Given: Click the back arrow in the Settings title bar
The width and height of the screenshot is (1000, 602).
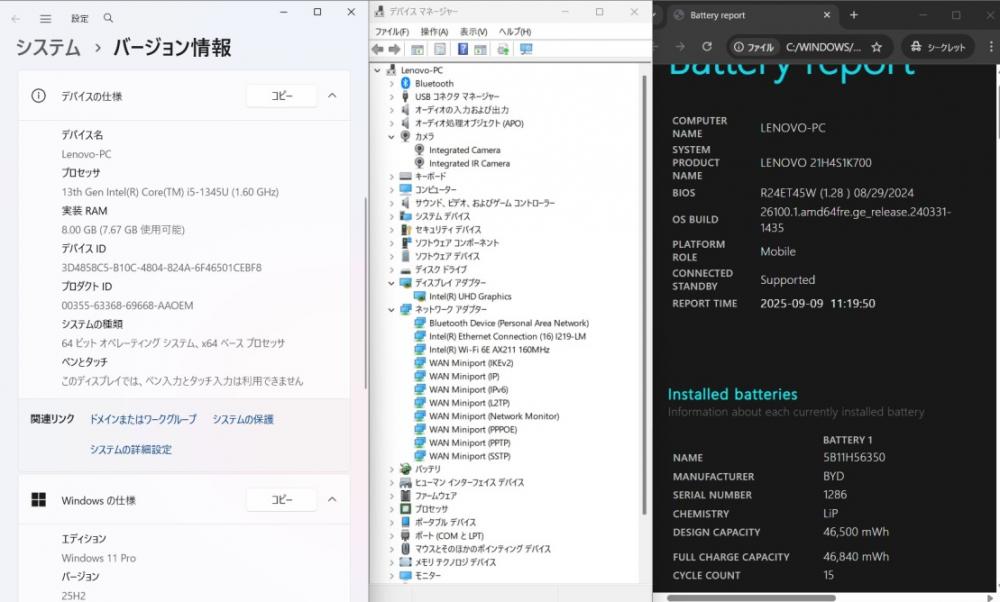Looking at the screenshot, I should [x=16, y=18].
